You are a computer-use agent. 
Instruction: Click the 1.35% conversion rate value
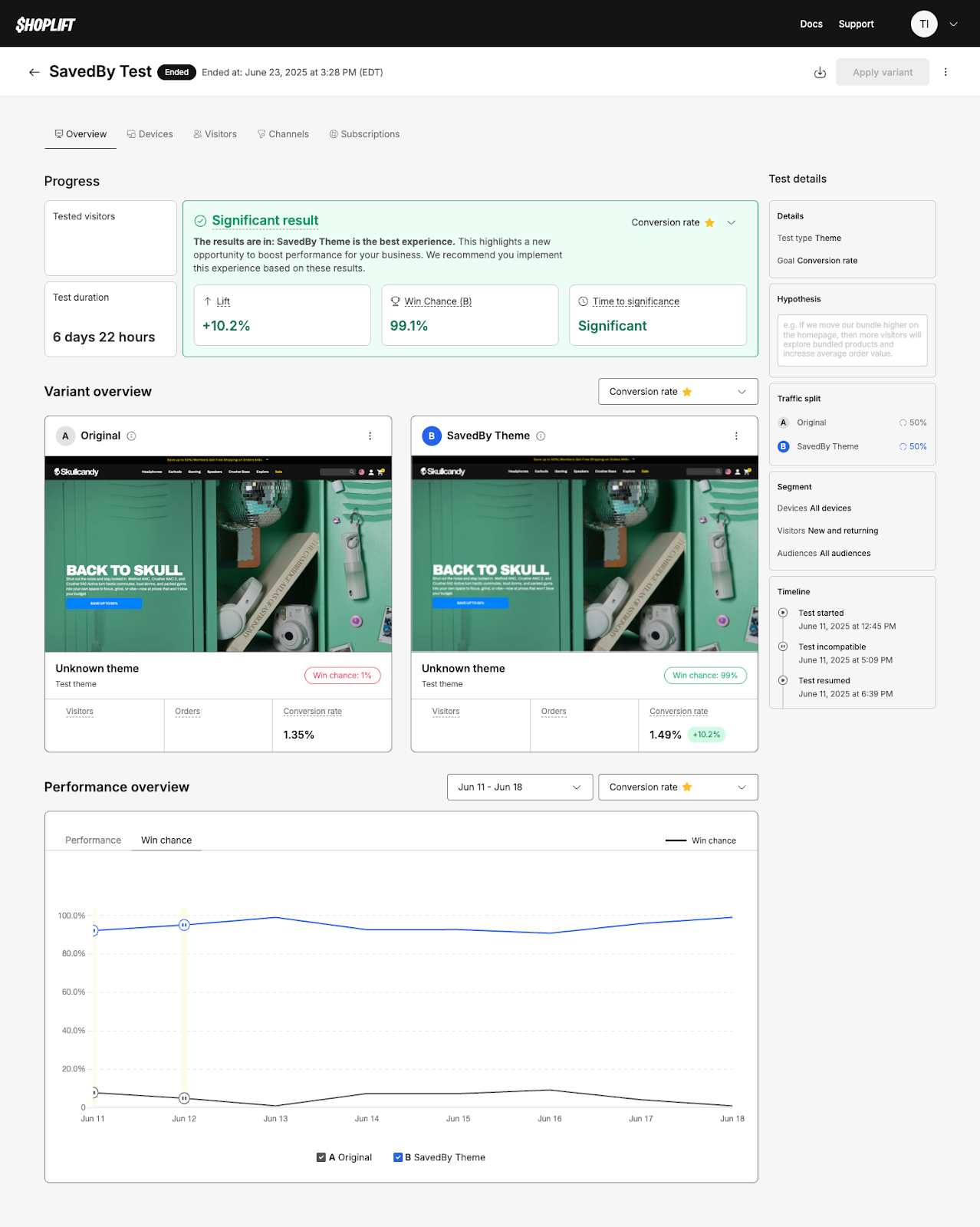tap(299, 735)
